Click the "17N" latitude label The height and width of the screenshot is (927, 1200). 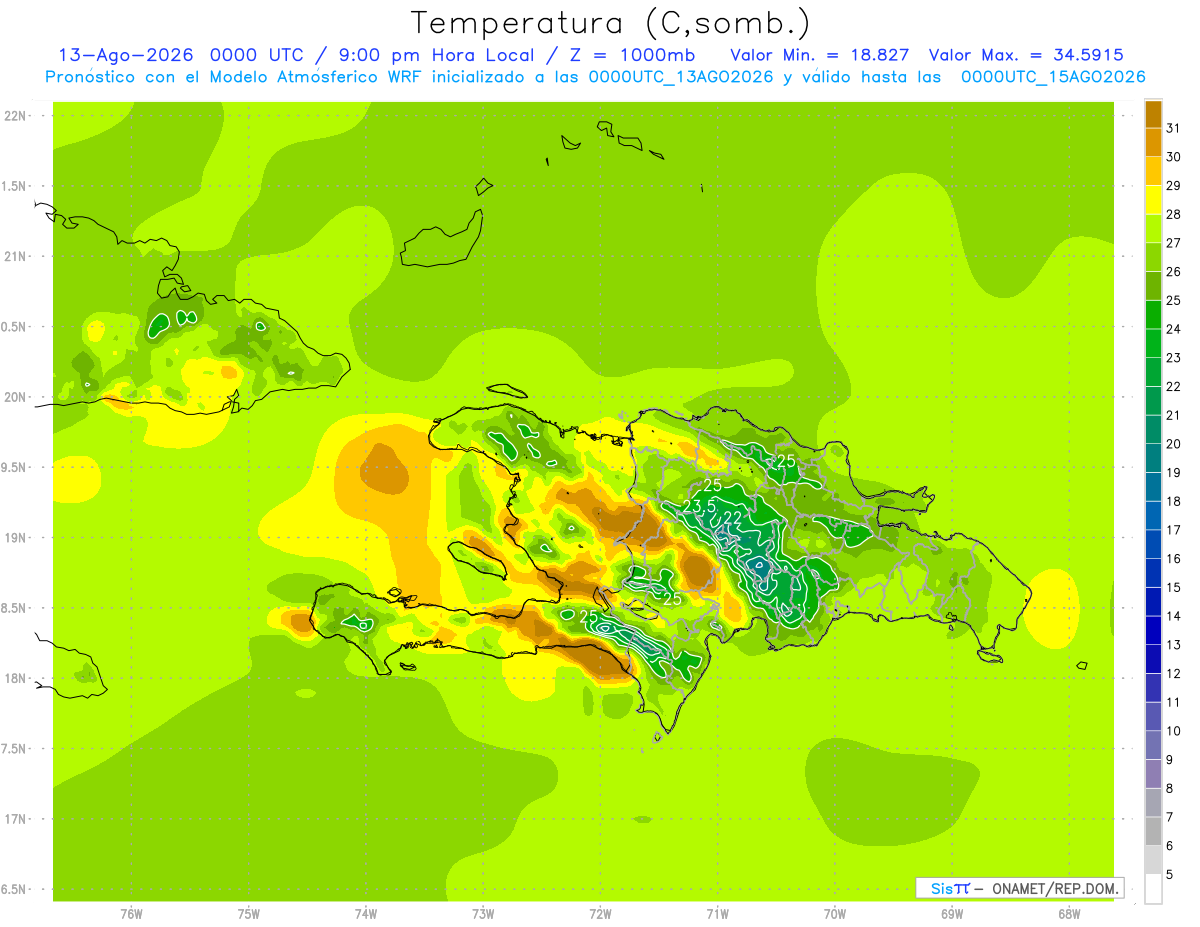15,819
